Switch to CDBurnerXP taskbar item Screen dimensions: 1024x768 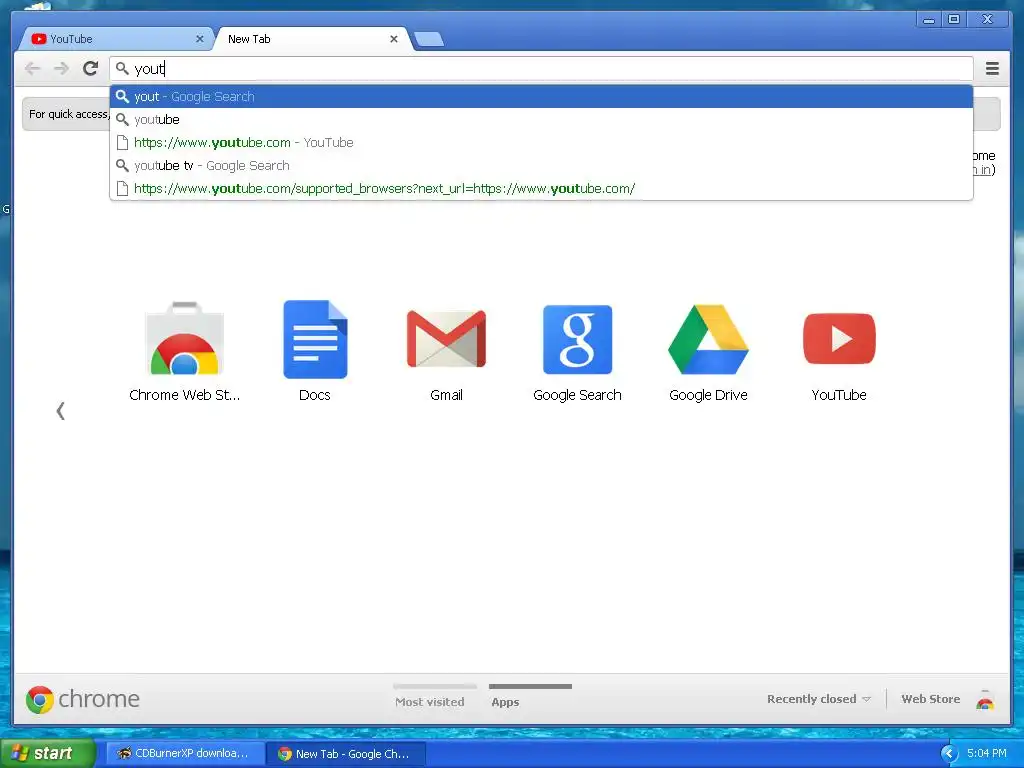click(185, 754)
